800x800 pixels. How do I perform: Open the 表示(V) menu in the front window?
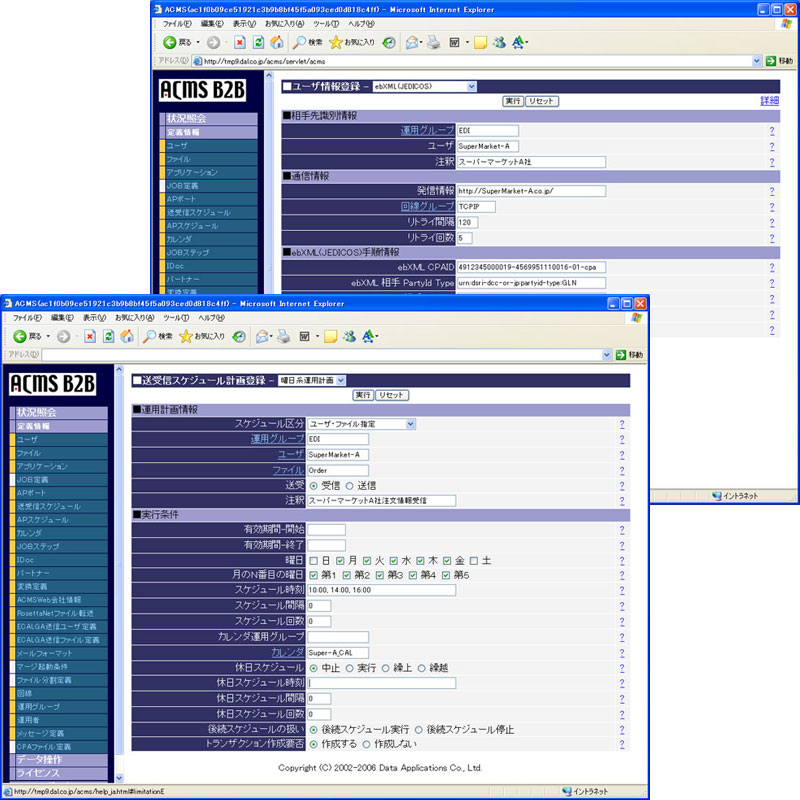point(95,317)
